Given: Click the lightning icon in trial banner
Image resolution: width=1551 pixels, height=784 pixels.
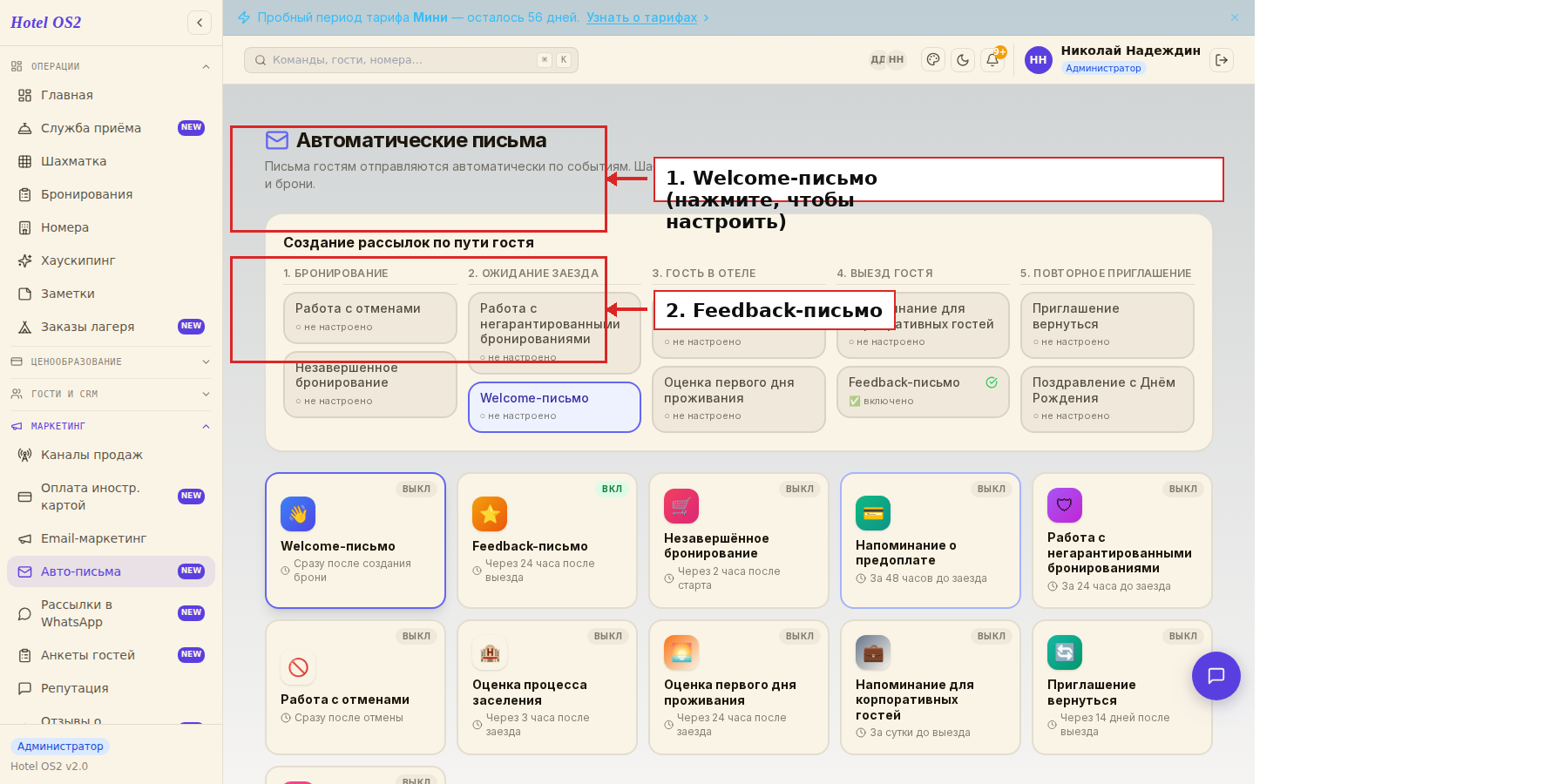Looking at the screenshot, I should (x=244, y=17).
